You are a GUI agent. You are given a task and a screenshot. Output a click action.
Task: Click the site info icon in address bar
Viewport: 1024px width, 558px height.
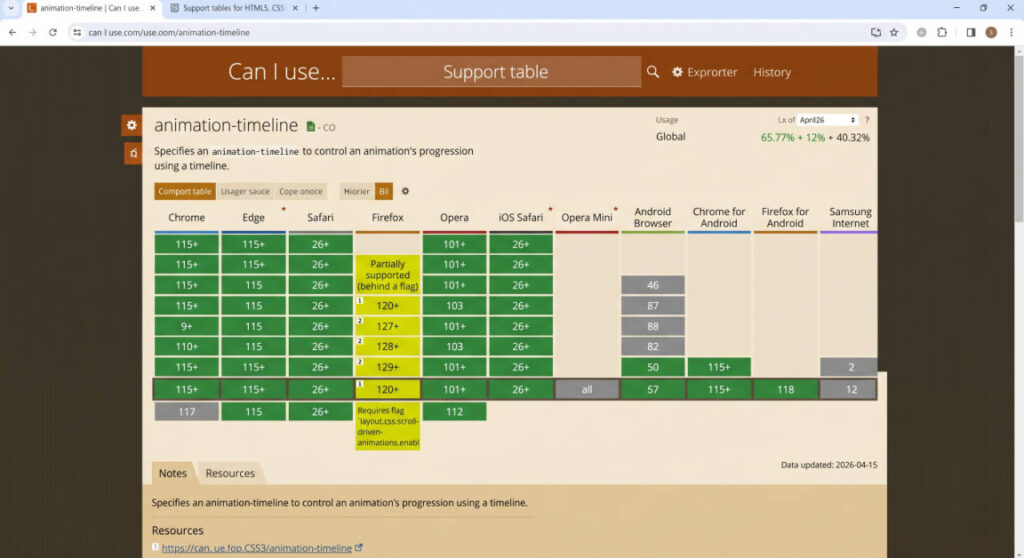pos(77,32)
